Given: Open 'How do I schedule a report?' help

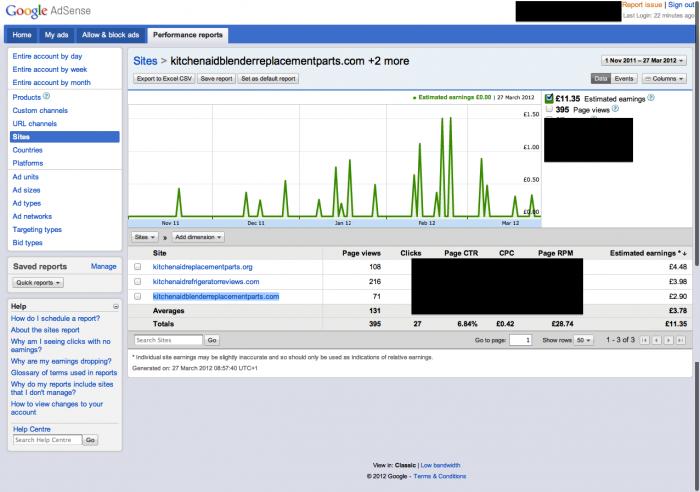Looking at the screenshot, I should 55,318.
